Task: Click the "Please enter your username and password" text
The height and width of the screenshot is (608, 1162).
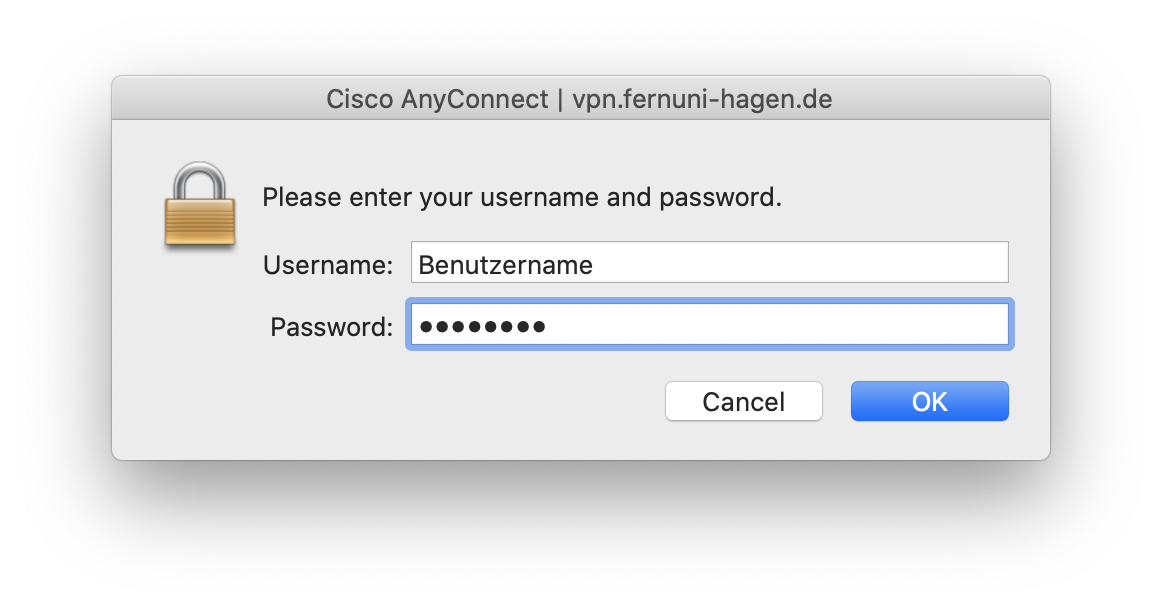Action: 521,197
